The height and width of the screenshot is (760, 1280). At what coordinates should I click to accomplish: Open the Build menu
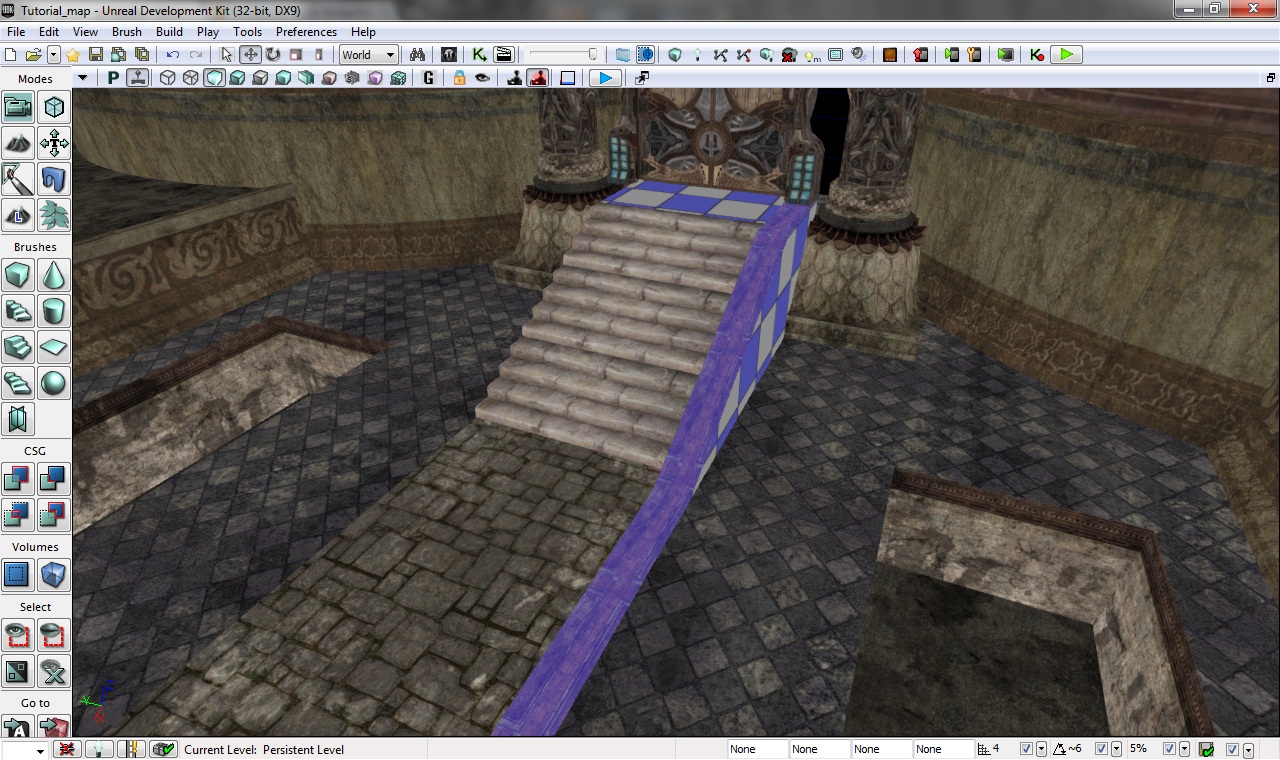coord(169,32)
